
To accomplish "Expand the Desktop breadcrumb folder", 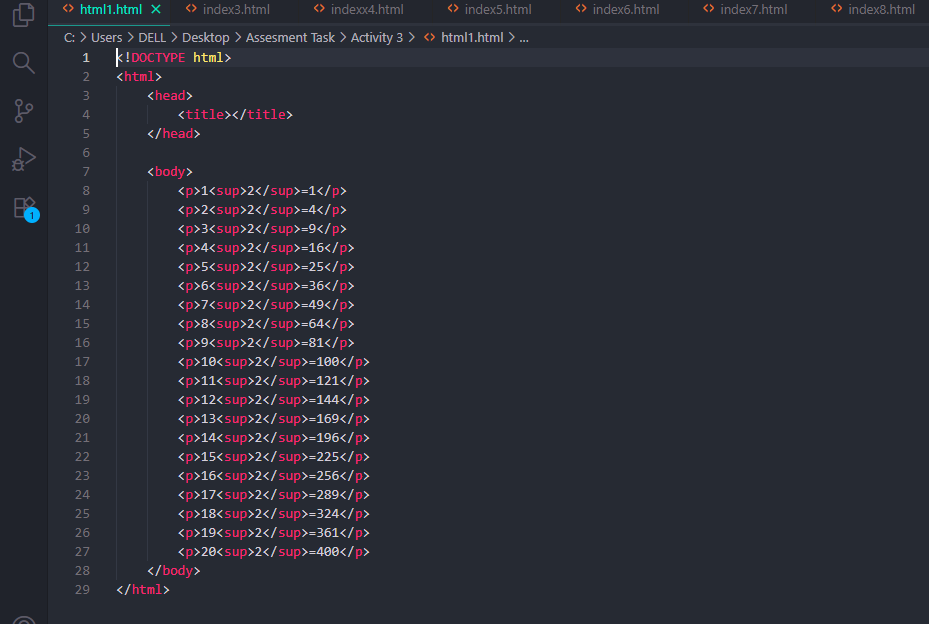I will [205, 37].
